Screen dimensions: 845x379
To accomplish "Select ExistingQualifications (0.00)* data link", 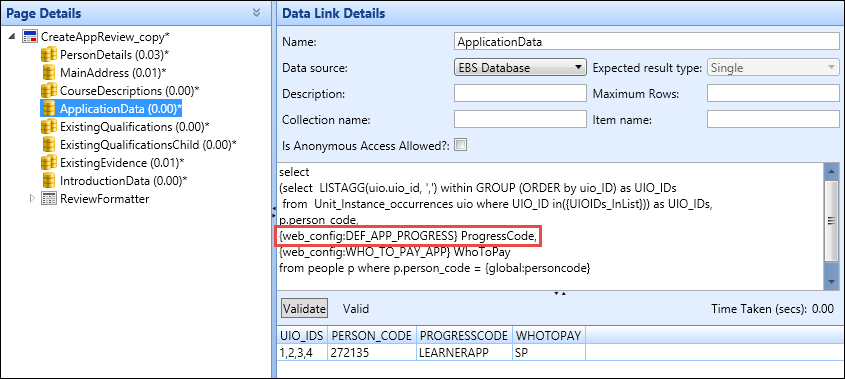I will tap(135, 126).
